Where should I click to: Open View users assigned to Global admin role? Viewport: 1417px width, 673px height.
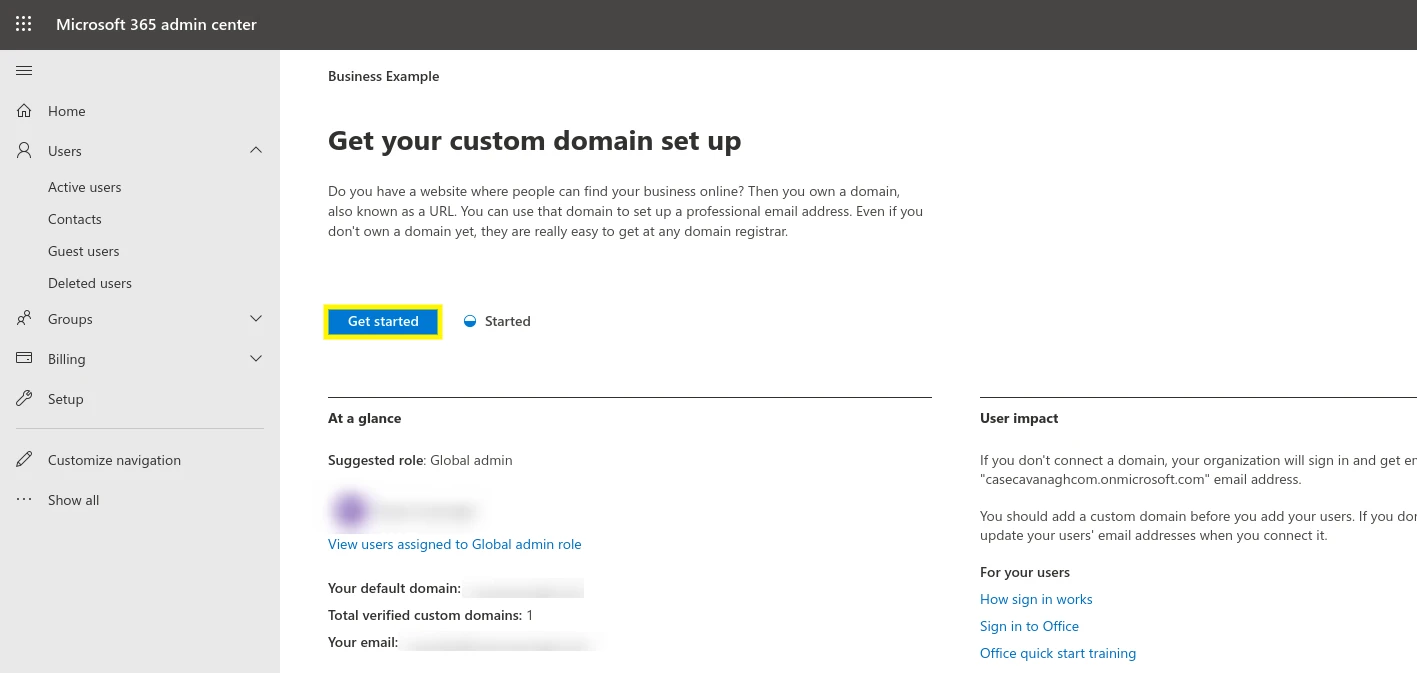(455, 544)
